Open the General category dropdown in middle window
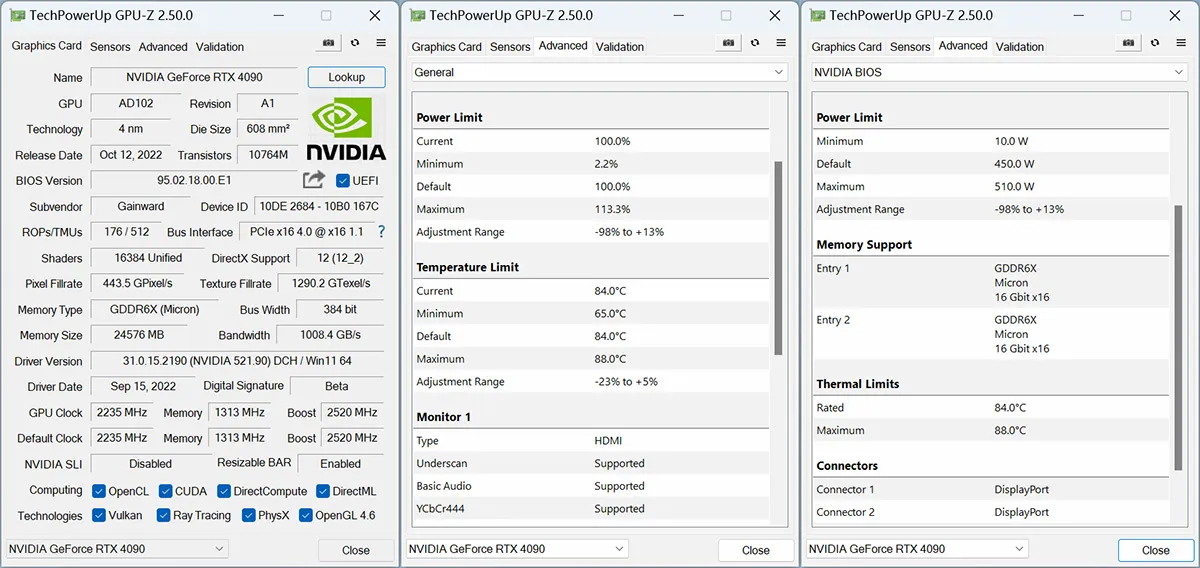The image size is (1200, 568). [600, 72]
